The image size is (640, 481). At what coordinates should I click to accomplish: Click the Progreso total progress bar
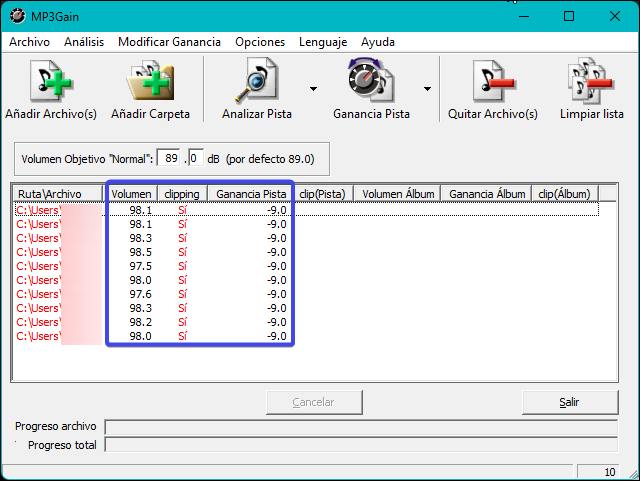(361, 445)
